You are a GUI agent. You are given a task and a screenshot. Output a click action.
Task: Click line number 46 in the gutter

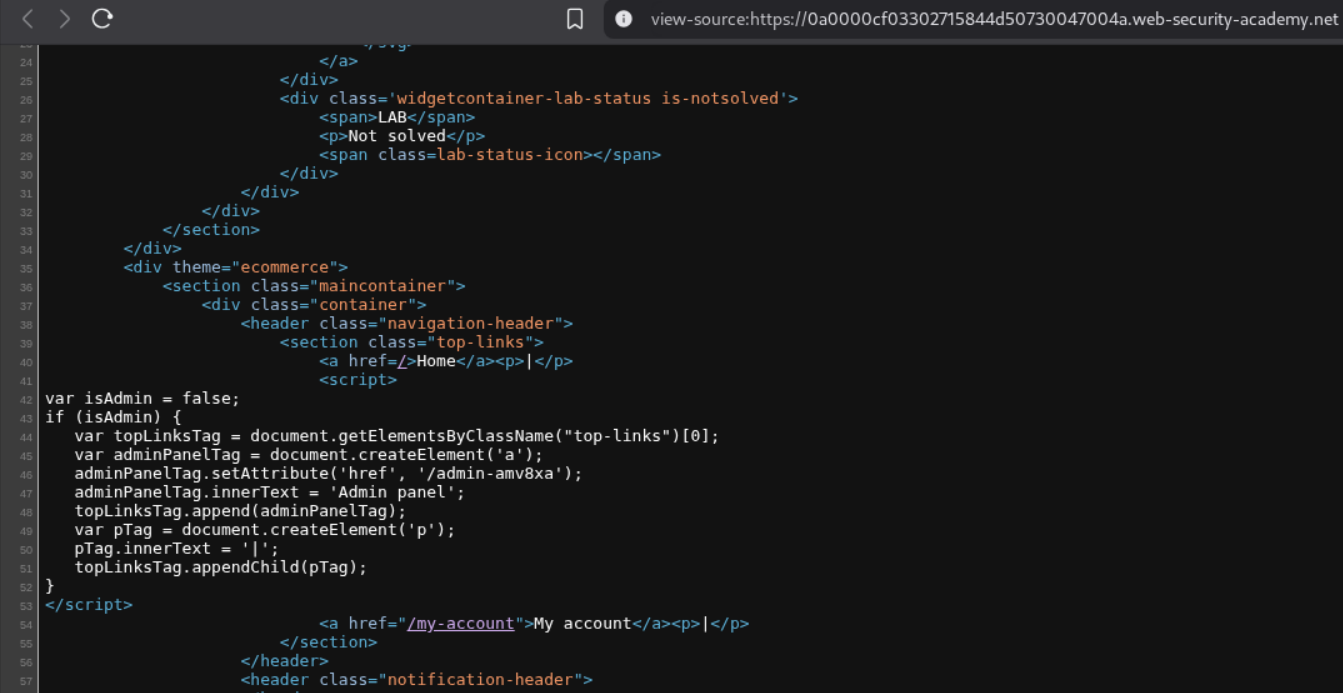(26, 474)
